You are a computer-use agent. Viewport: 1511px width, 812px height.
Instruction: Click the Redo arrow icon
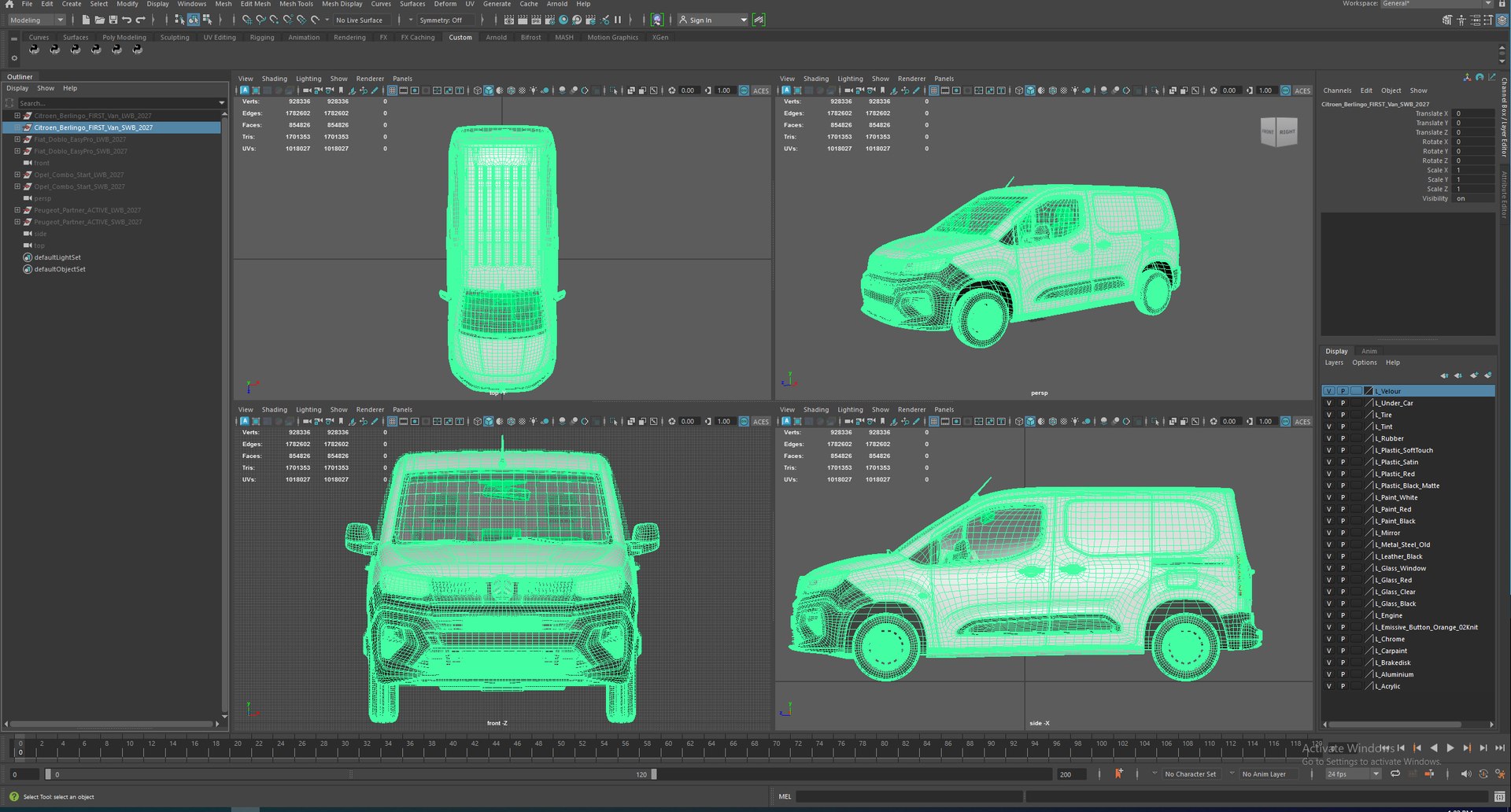point(141,20)
